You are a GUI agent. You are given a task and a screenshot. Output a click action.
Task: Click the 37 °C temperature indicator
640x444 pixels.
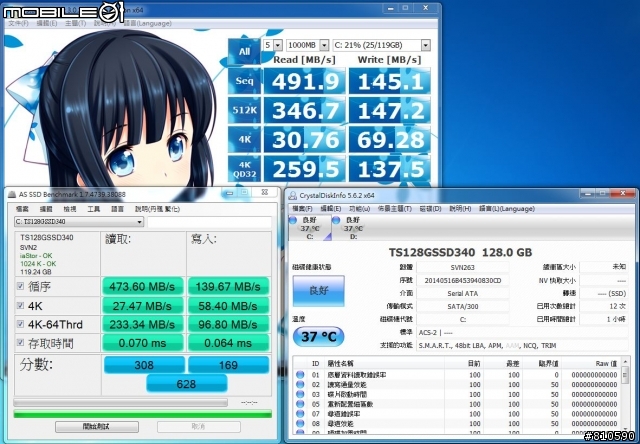318,337
